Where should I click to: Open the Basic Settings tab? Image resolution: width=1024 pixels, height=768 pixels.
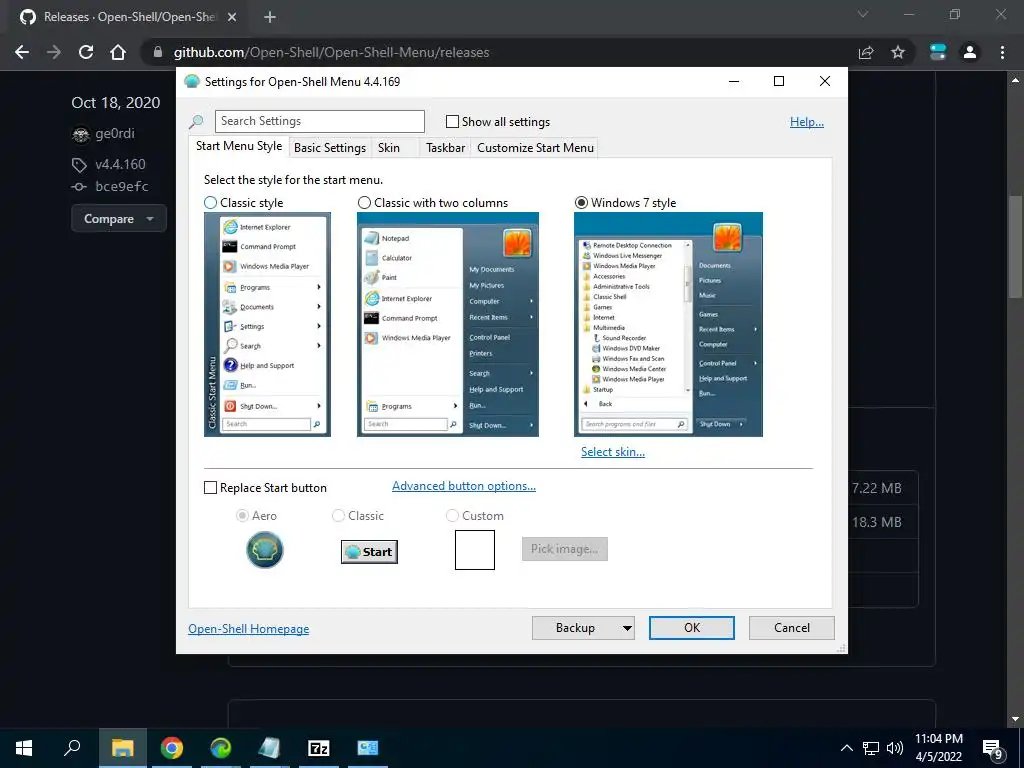pos(330,148)
